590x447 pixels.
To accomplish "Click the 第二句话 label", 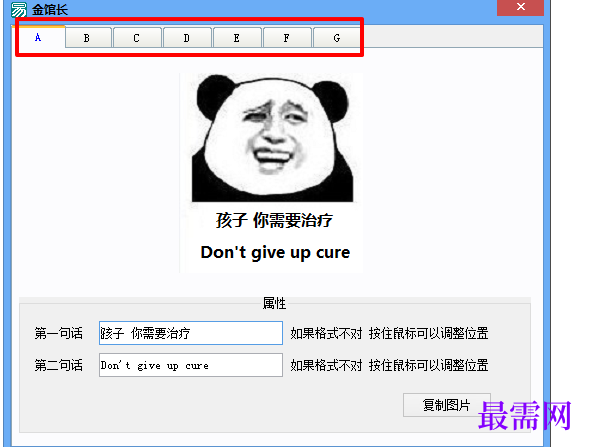I will click(x=58, y=365).
